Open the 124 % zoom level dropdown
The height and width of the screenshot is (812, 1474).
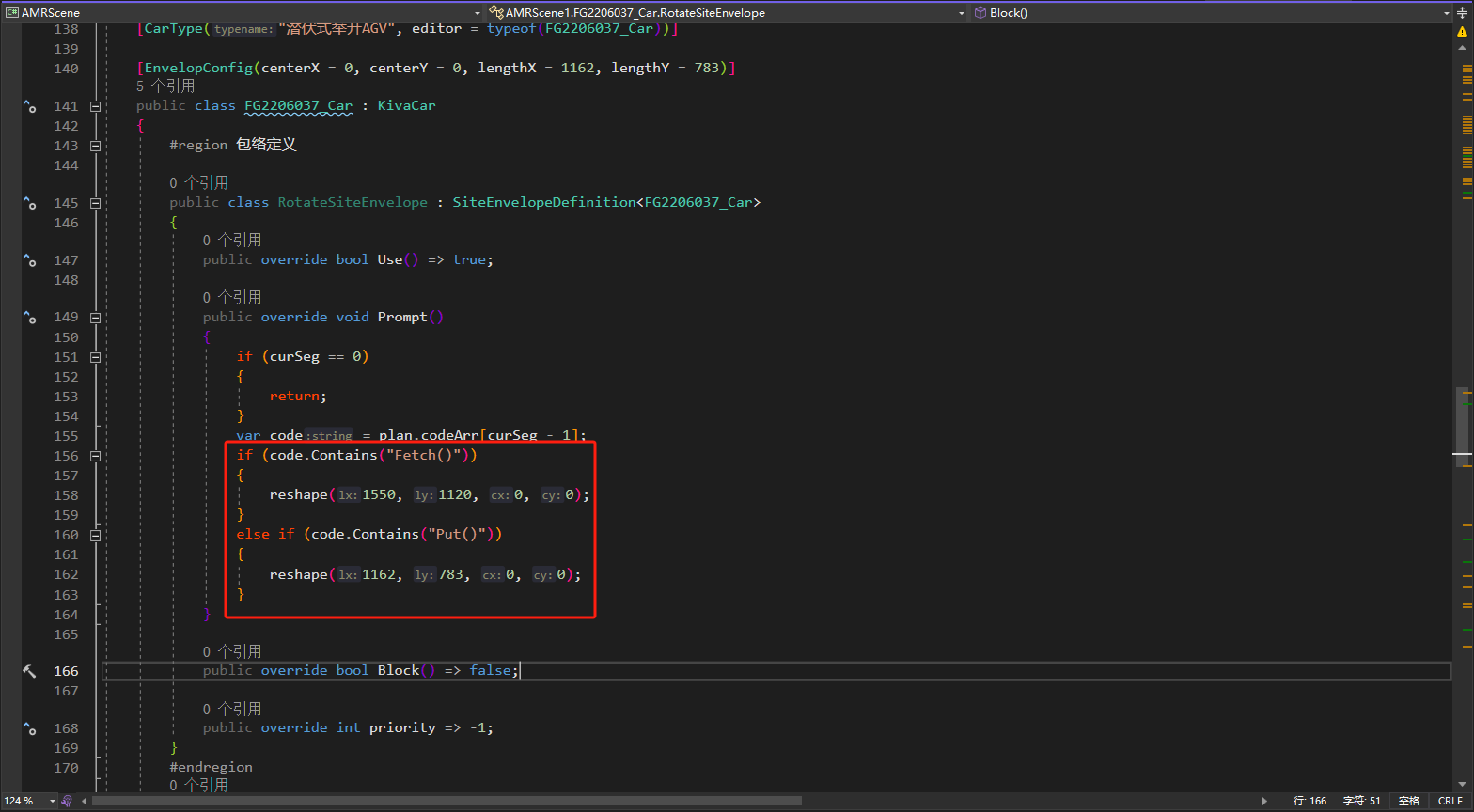click(53, 801)
